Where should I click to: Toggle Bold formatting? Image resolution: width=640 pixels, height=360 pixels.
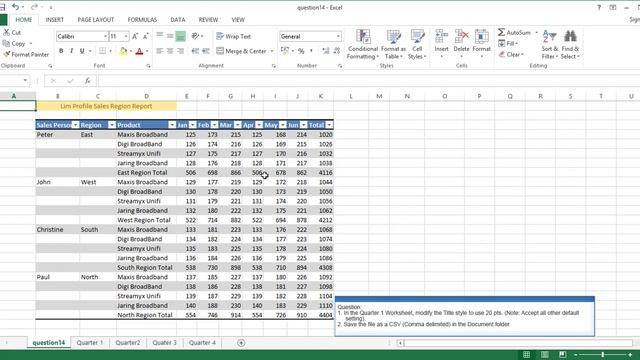click(x=61, y=51)
